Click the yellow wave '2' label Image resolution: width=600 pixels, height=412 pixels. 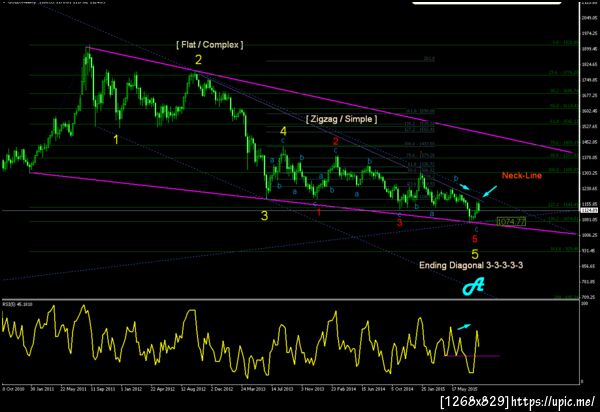(198, 60)
